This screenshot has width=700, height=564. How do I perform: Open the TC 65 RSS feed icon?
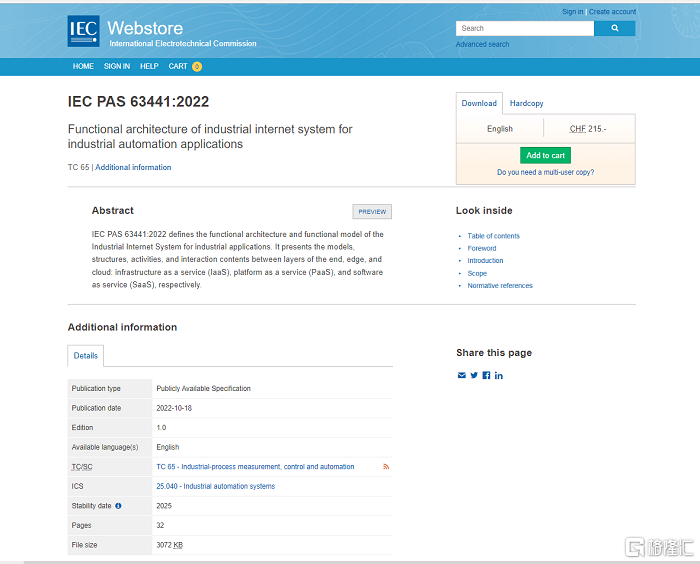click(x=386, y=467)
